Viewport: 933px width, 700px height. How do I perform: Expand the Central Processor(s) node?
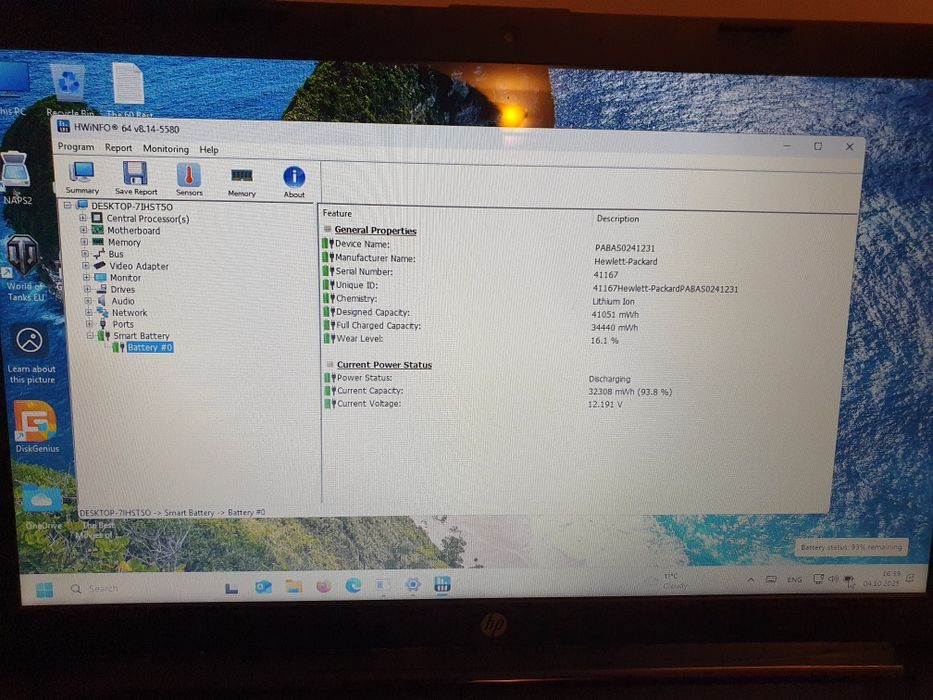(x=83, y=218)
